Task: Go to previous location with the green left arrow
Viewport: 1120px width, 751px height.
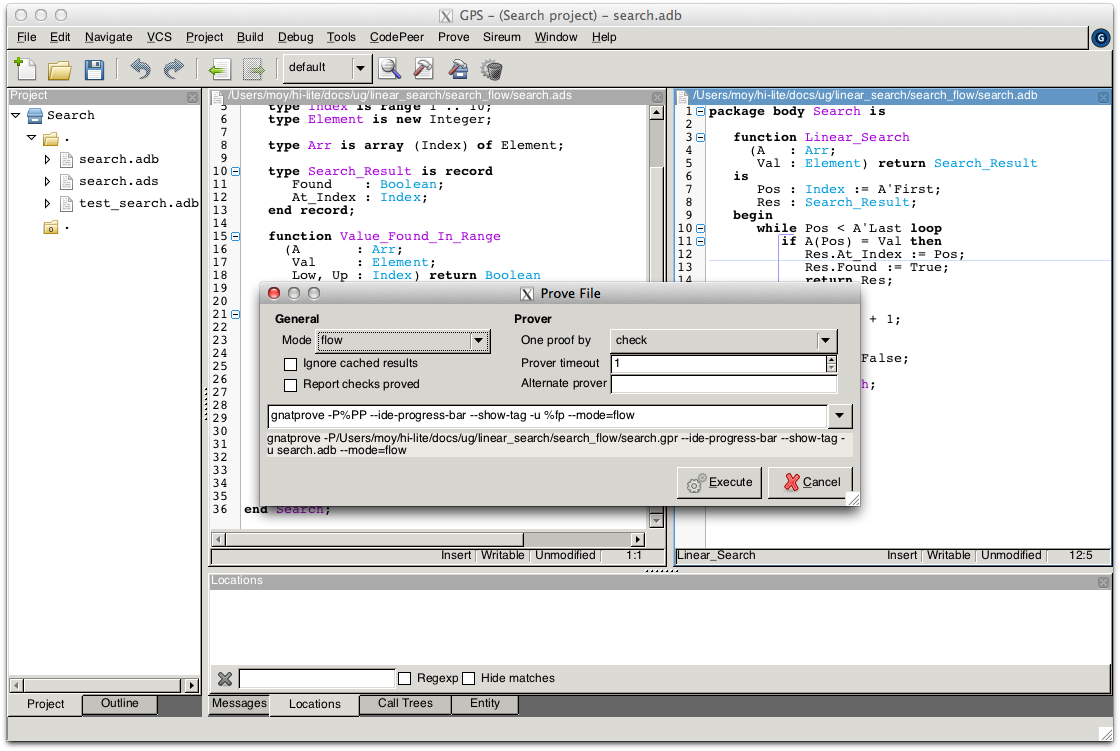Action: point(219,69)
